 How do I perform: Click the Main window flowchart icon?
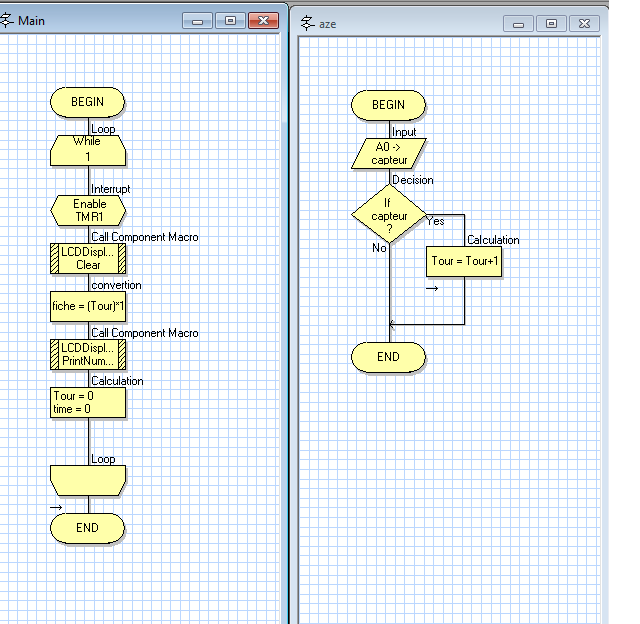(7, 20)
